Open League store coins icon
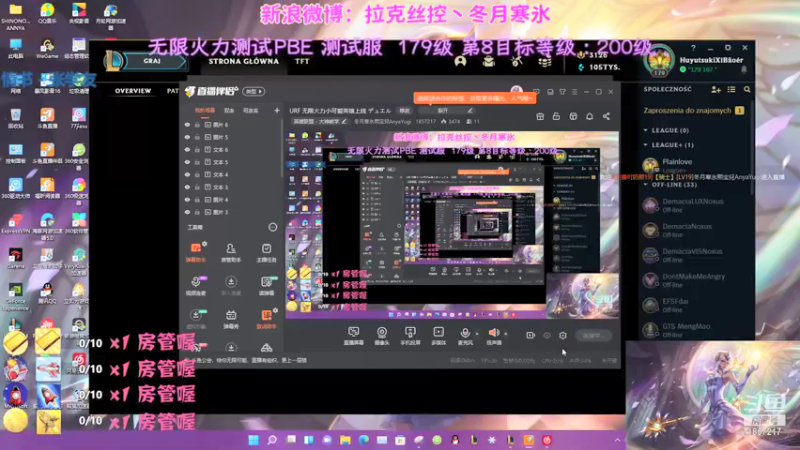 click(x=545, y=62)
